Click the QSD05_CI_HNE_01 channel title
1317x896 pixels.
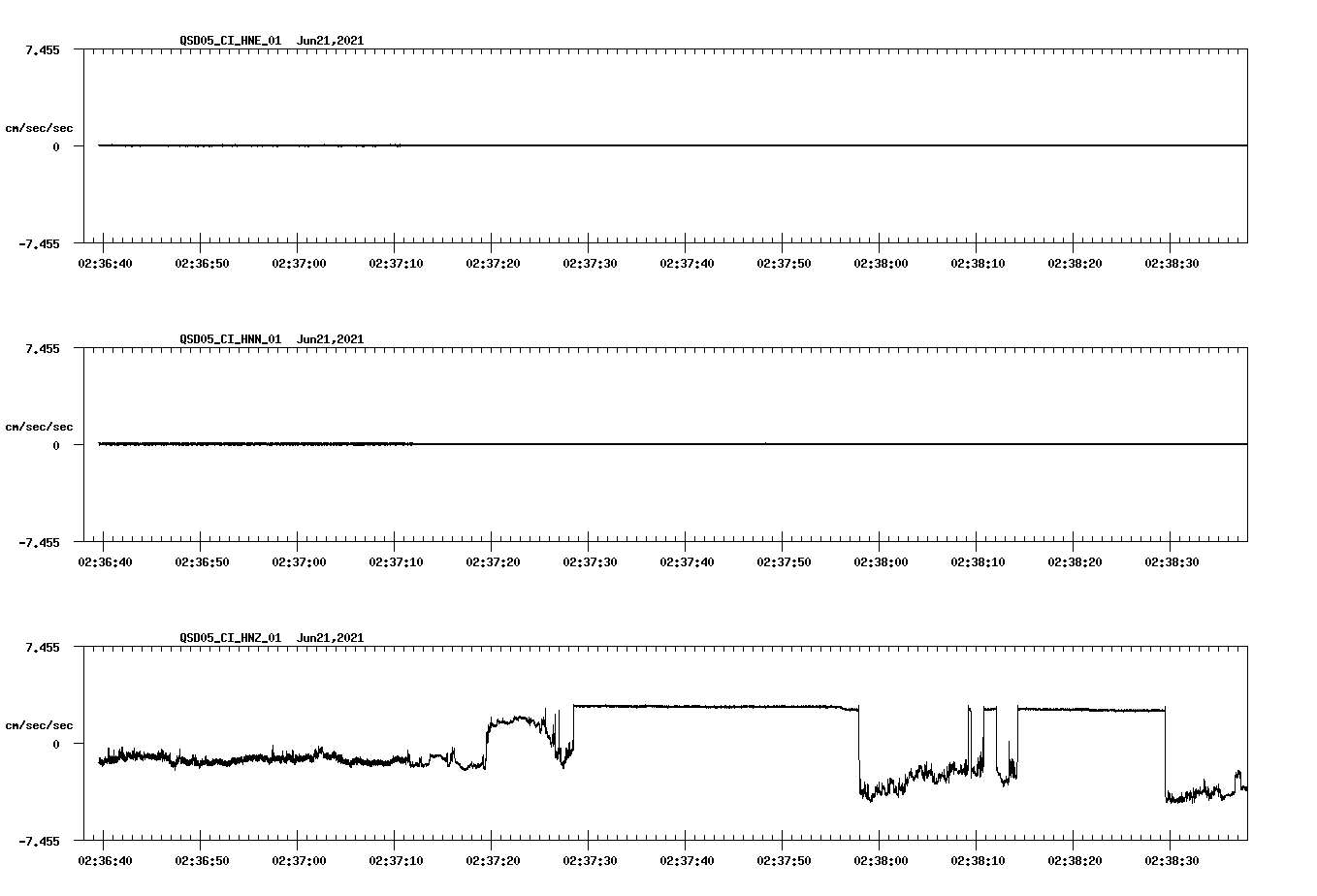click(230, 41)
